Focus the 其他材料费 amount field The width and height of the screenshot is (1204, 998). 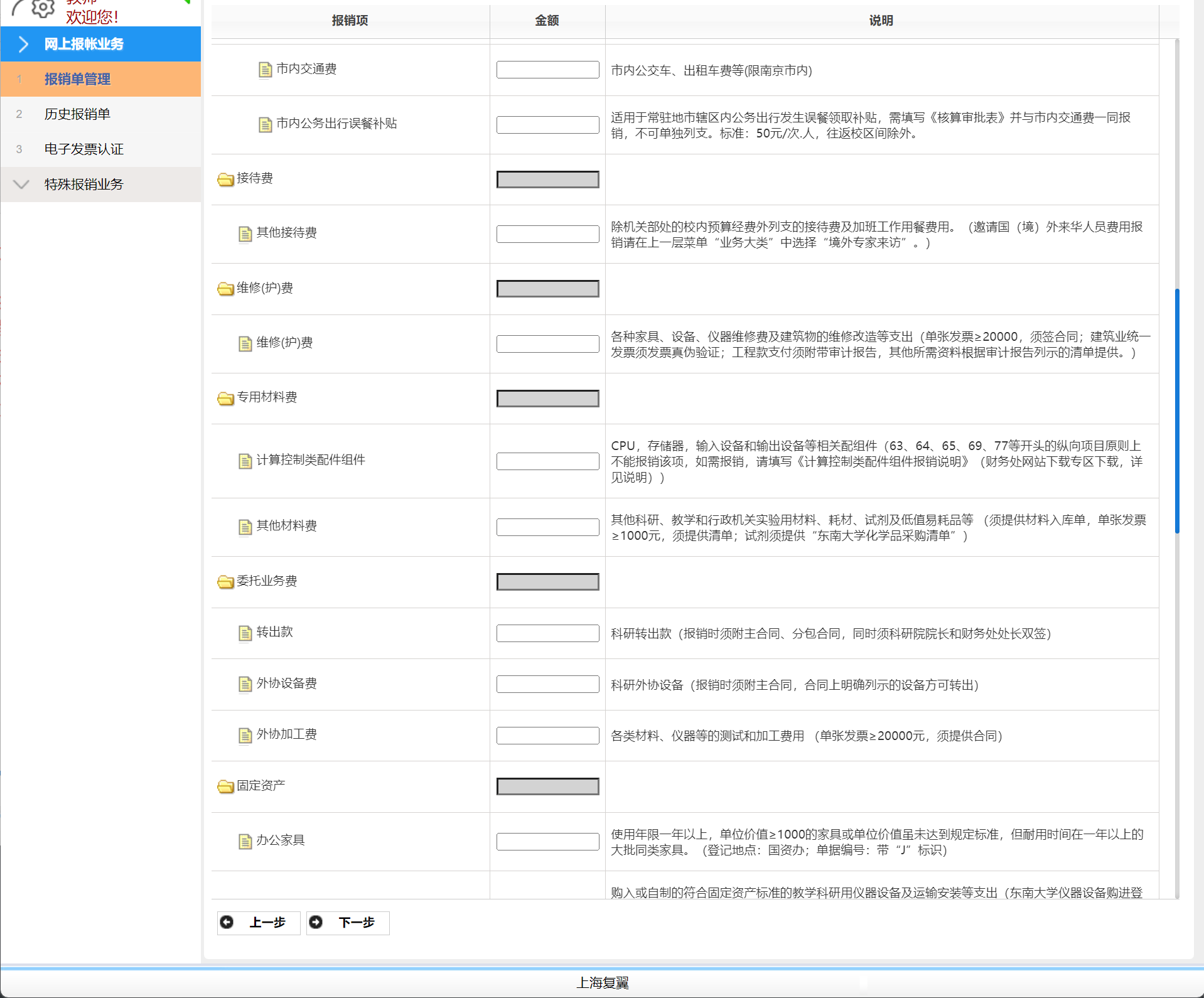click(x=547, y=527)
